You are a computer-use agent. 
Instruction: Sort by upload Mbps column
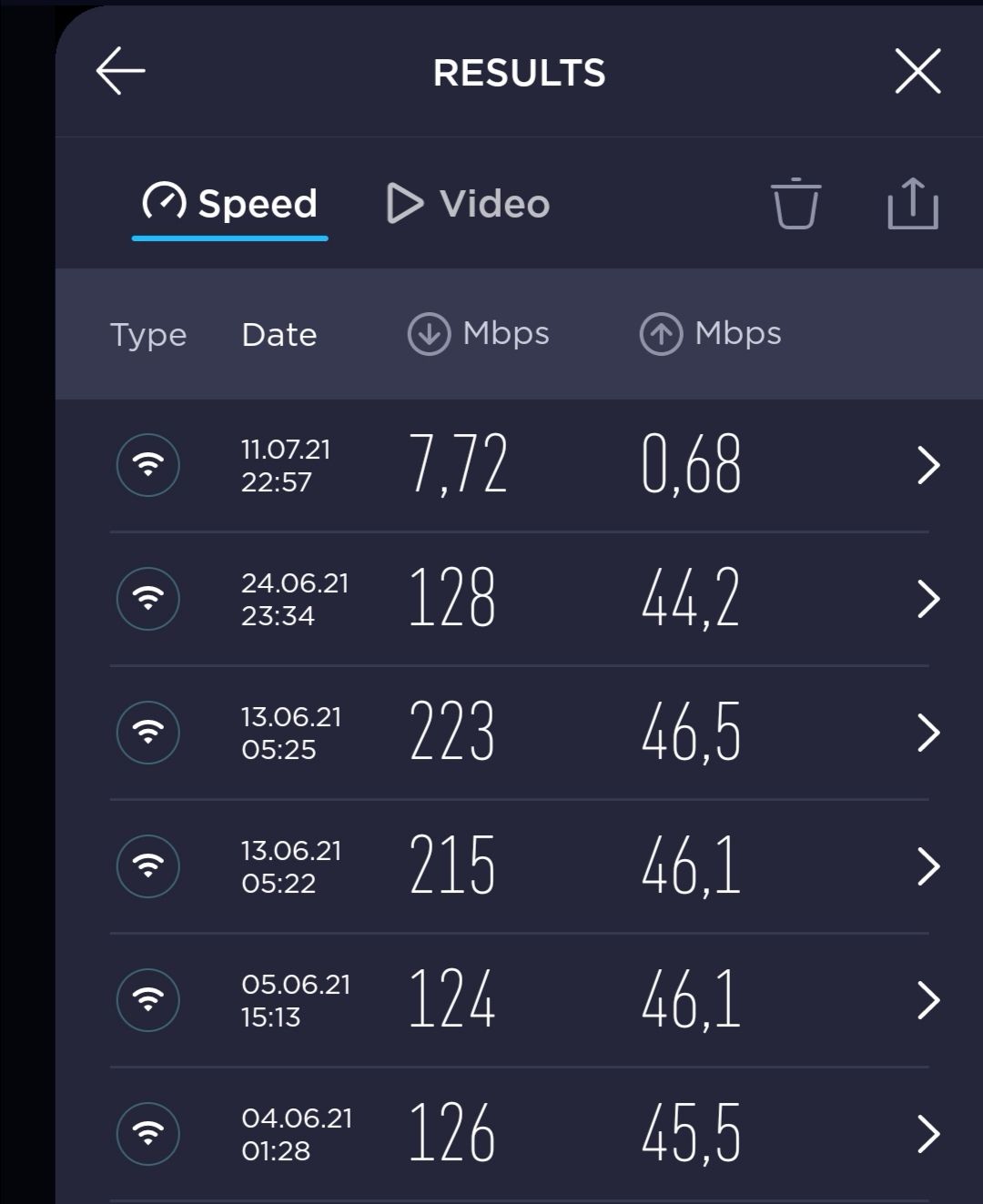(711, 333)
